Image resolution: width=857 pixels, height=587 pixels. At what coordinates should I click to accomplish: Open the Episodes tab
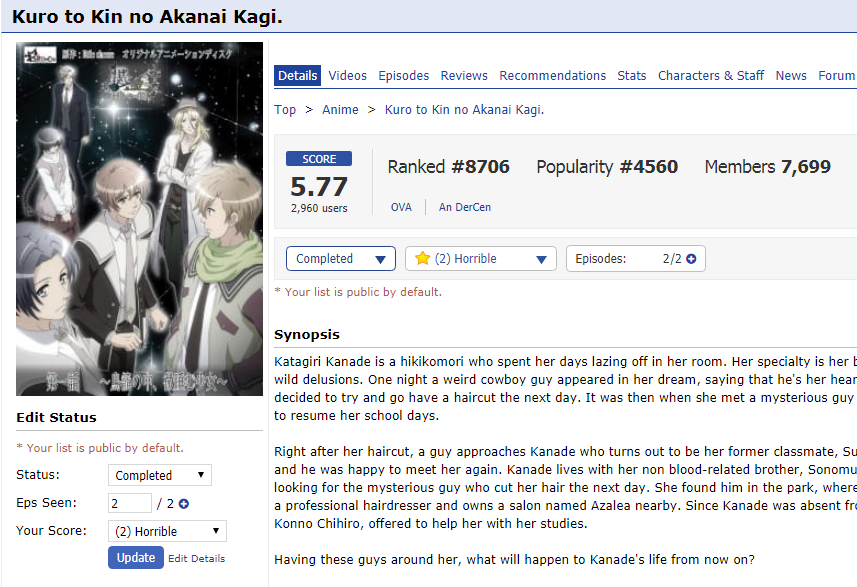coord(403,75)
